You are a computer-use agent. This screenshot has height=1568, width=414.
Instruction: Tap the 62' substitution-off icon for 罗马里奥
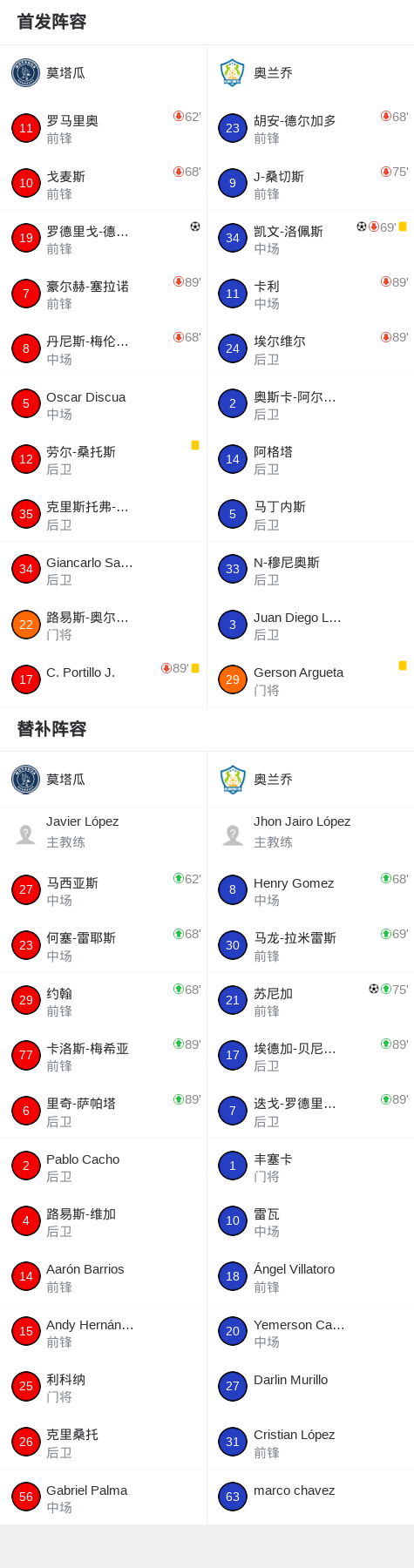tap(179, 116)
